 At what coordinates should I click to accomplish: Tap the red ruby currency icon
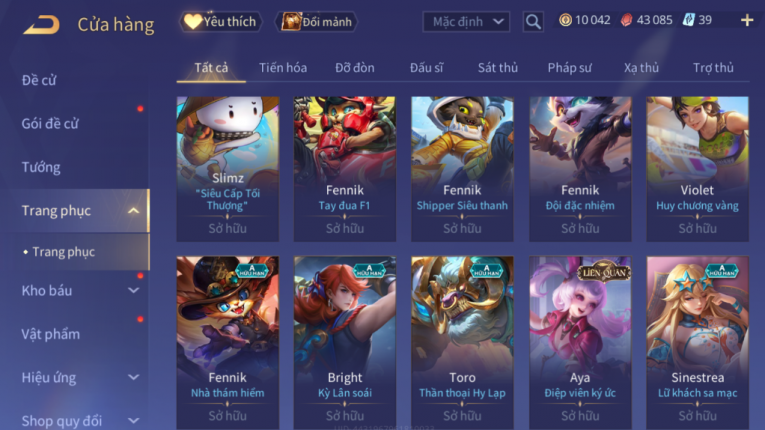(x=626, y=20)
